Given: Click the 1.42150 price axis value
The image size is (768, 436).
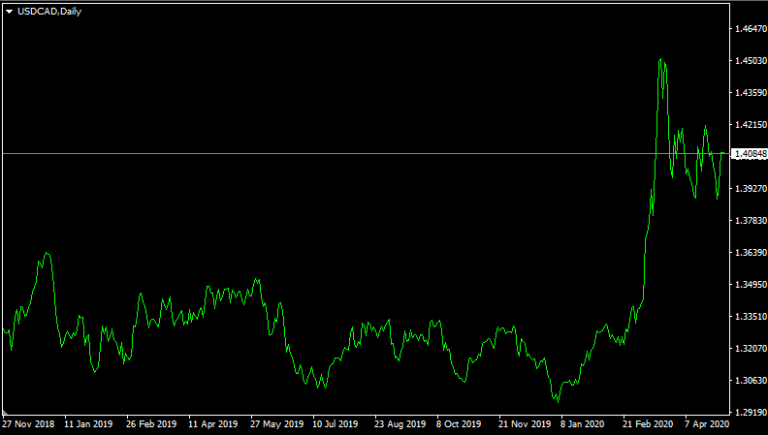Looking at the screenshot, I should pyautogui.click(x=748, y=125).
